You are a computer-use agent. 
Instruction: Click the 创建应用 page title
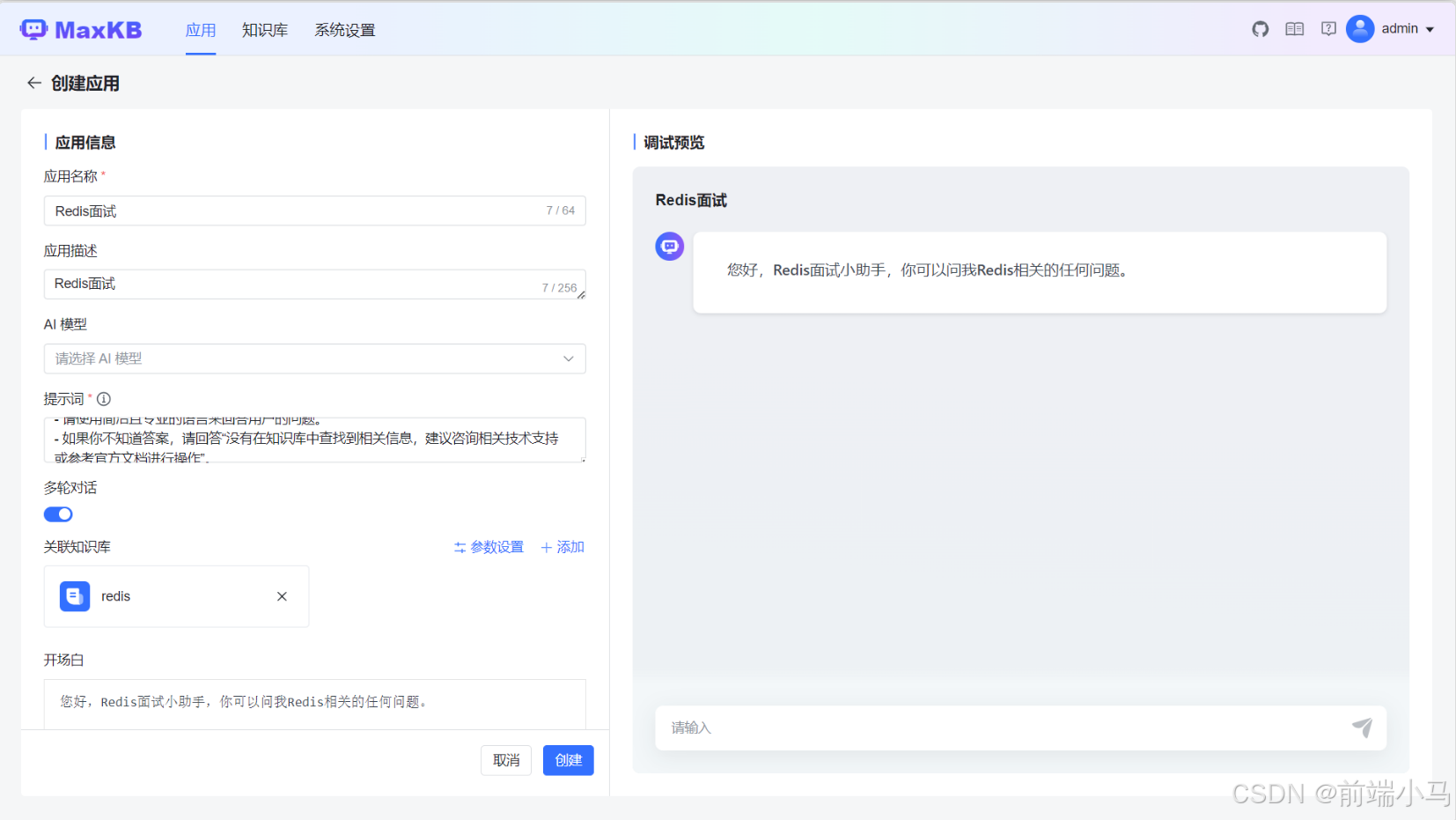pos(85,83)
